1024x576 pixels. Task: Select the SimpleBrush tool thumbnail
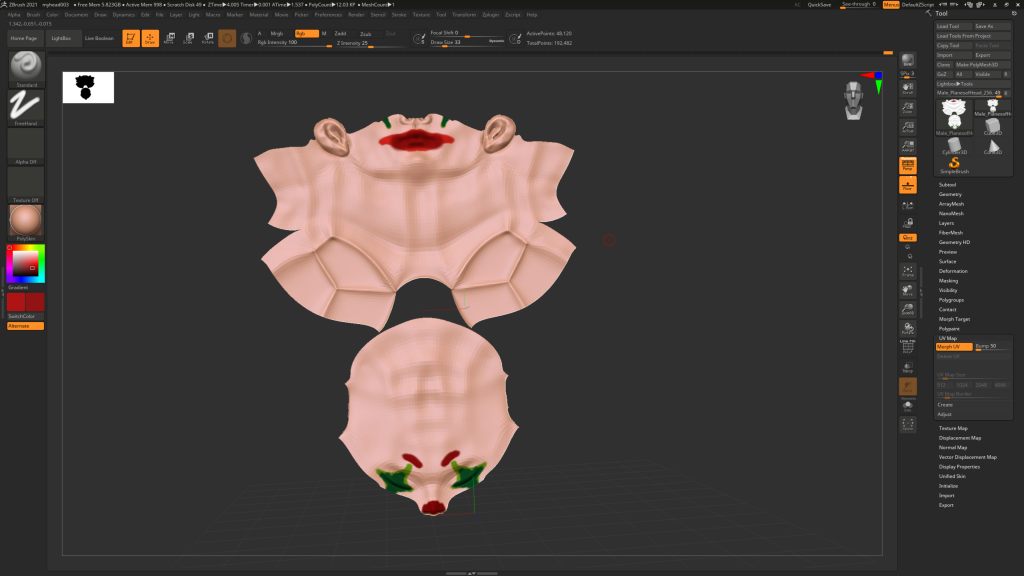(x=954, y=165)
